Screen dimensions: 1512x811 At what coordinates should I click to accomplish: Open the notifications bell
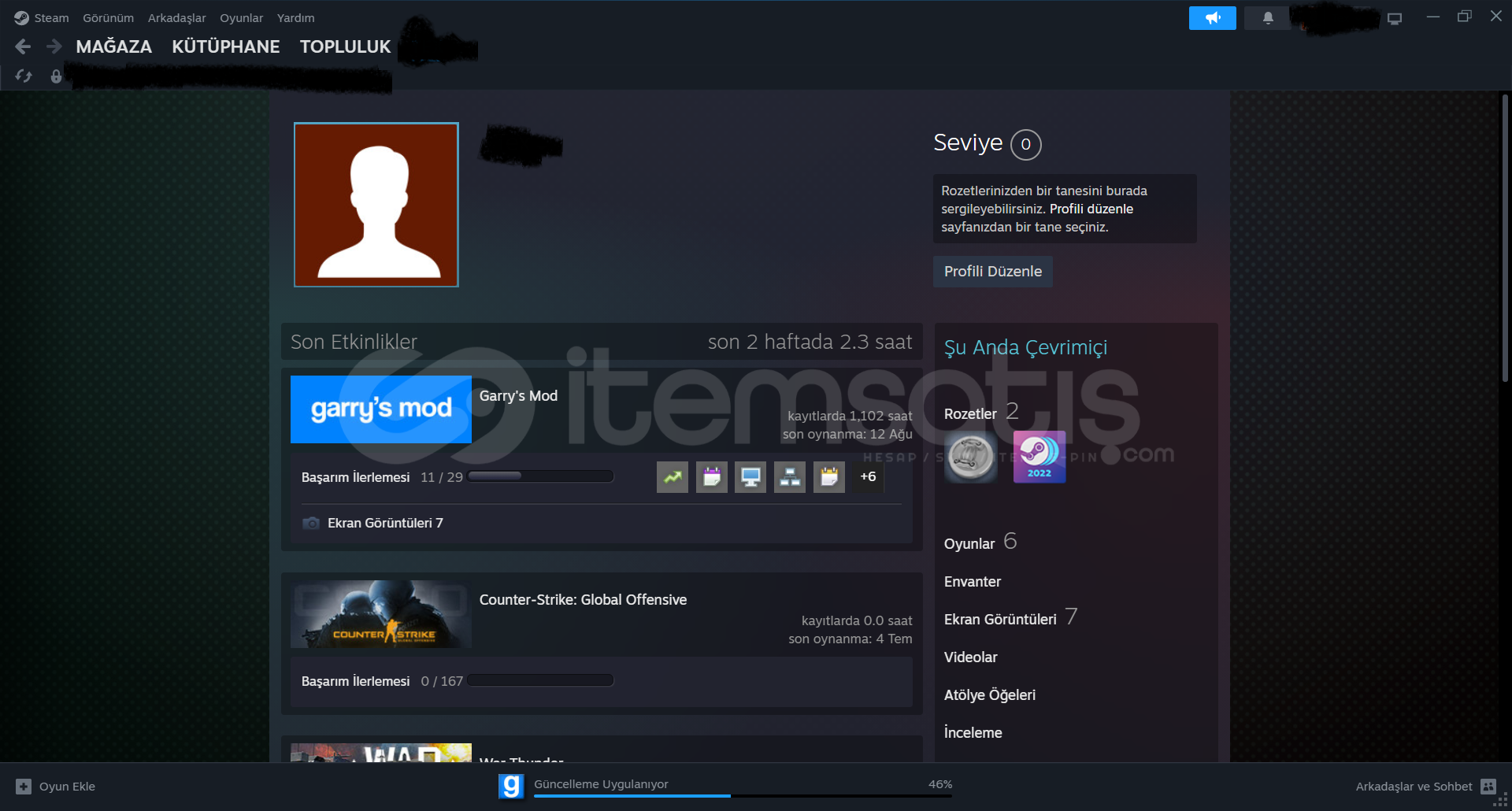point(1267,17)
